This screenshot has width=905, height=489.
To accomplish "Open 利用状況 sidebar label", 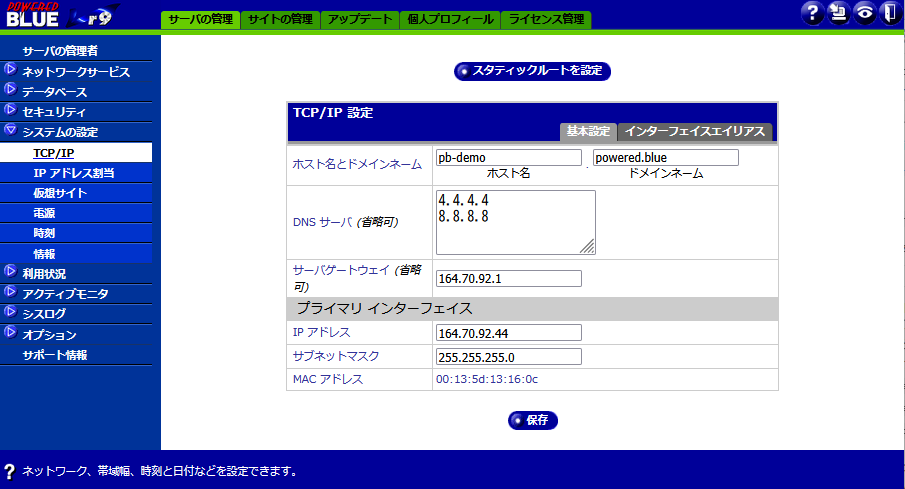I will click(44, 274).
